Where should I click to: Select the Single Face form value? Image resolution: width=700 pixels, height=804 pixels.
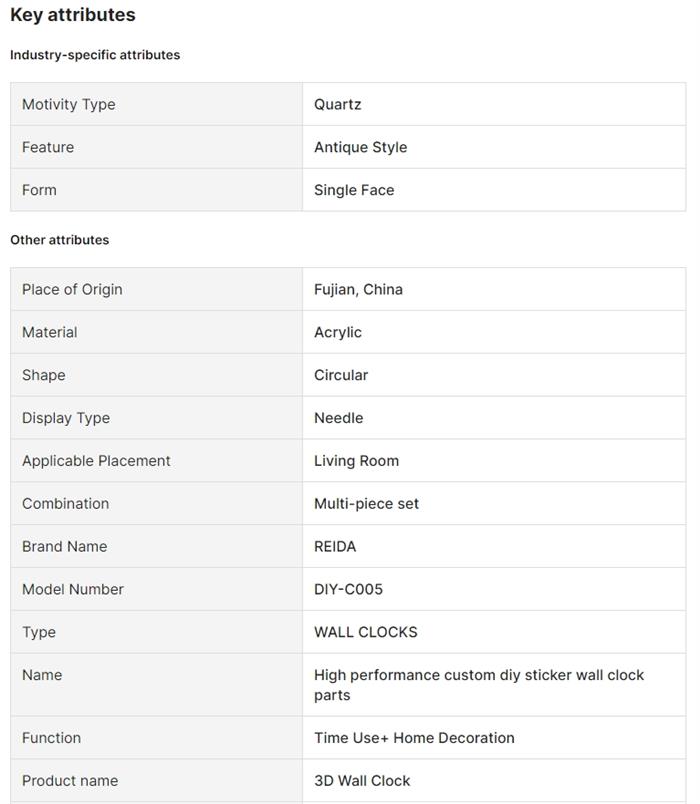pos(354,190)
